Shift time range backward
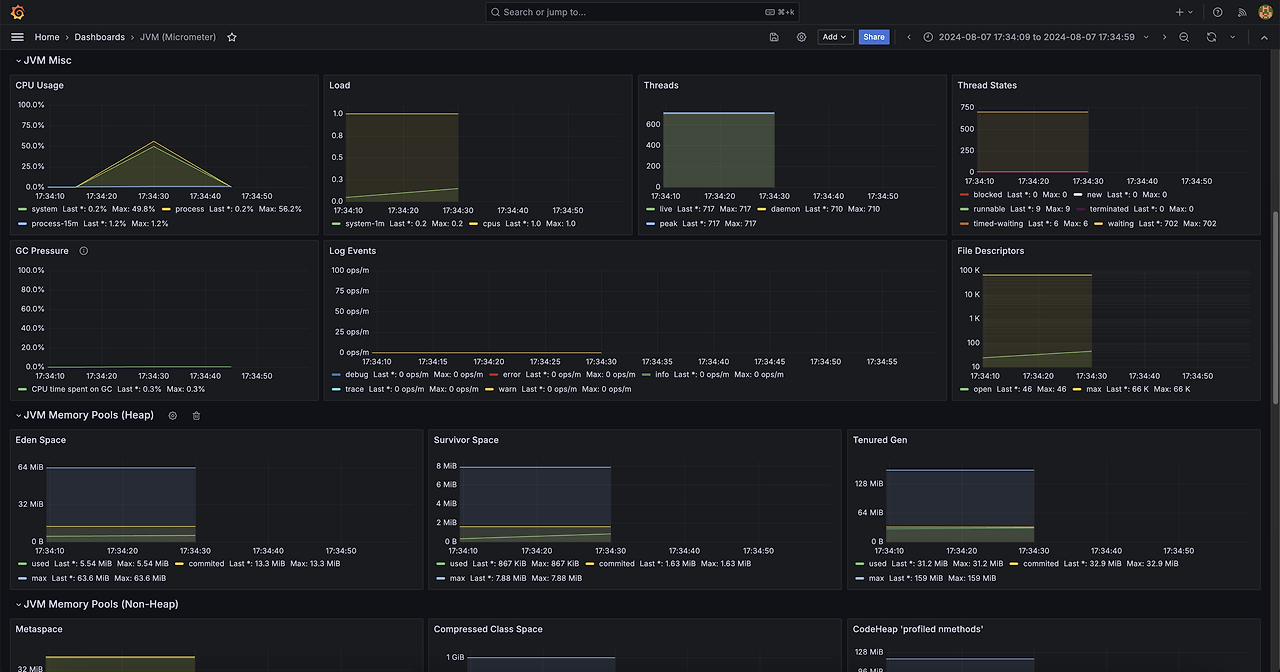The image size is (1280, 672). (908, 37)
